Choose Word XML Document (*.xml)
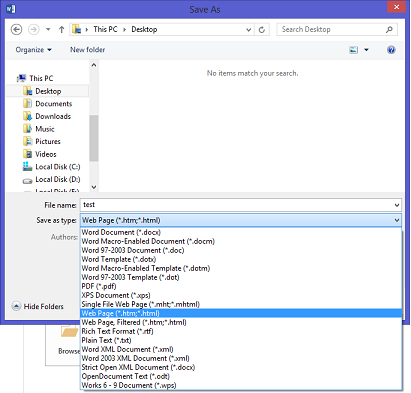This screenshot has height=393, width=411. click(x=241, y=349)
